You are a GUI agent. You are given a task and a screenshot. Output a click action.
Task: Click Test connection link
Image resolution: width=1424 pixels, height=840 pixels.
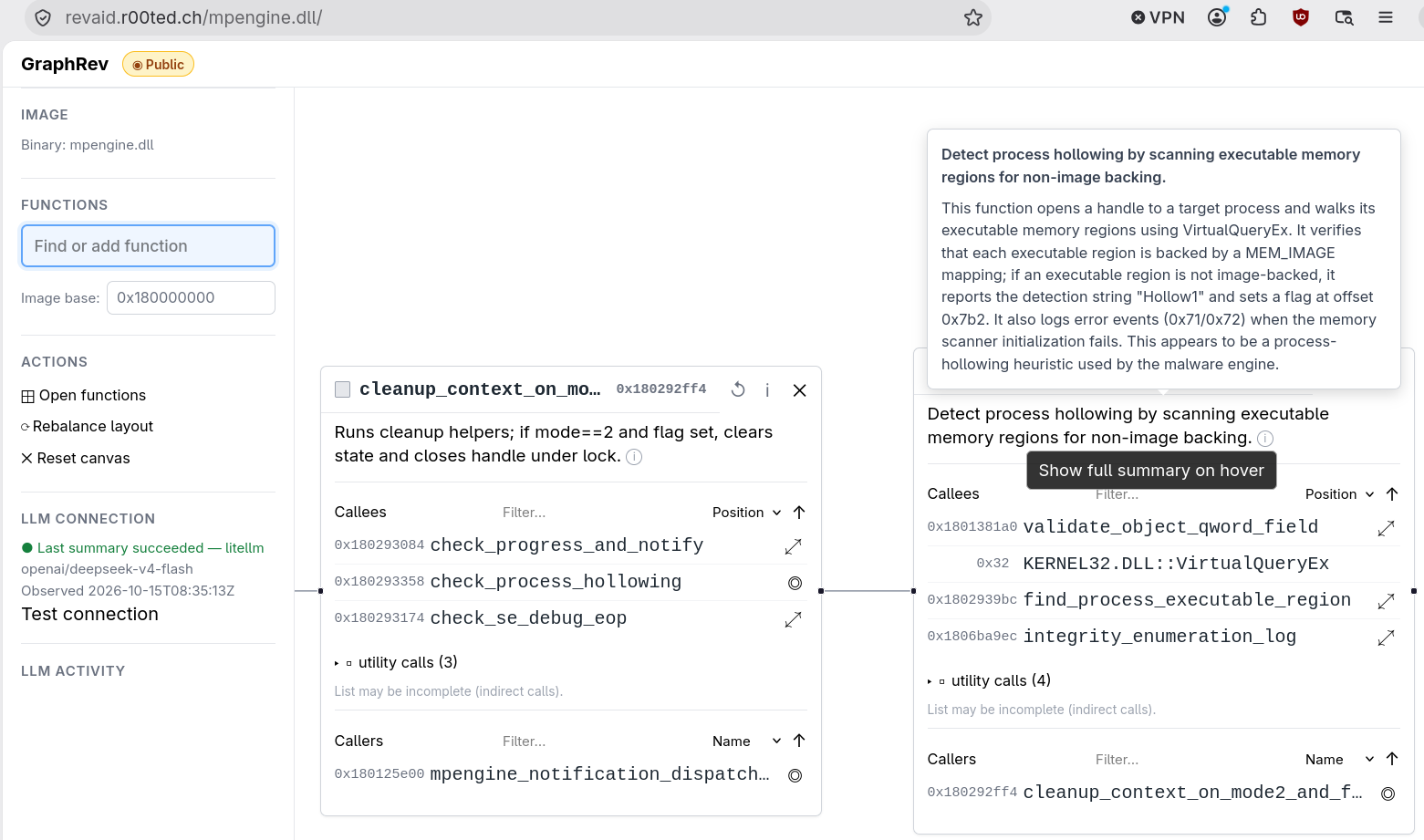point(89,614)
